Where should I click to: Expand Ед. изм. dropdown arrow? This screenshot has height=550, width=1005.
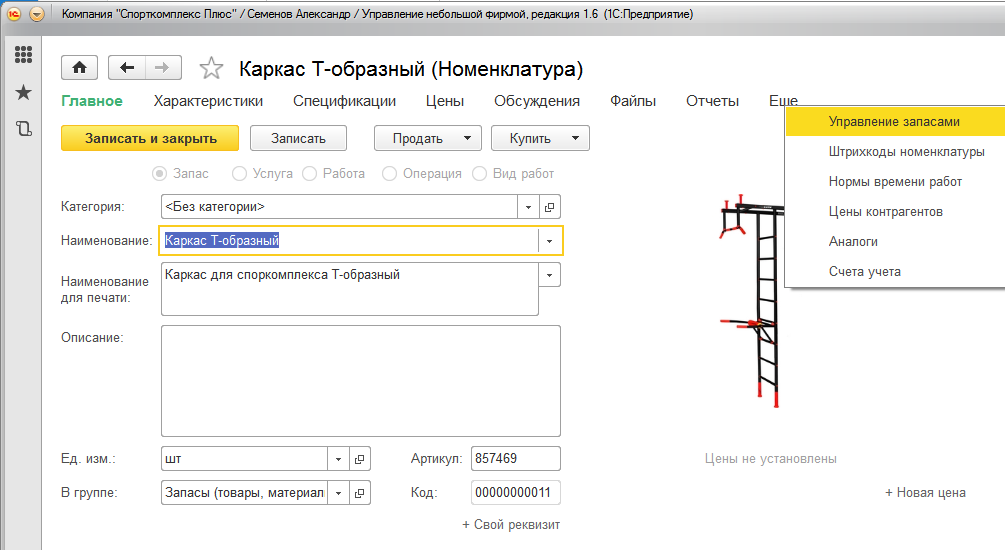338,459
